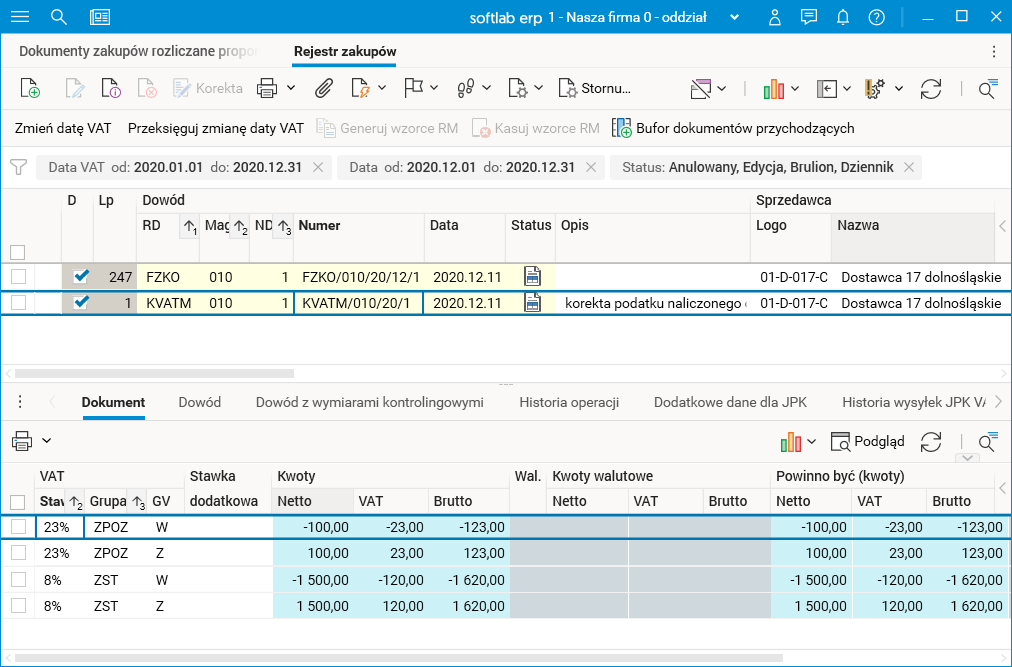
Task: Remove the Status filter chip
Action: [x=908, y=167]
